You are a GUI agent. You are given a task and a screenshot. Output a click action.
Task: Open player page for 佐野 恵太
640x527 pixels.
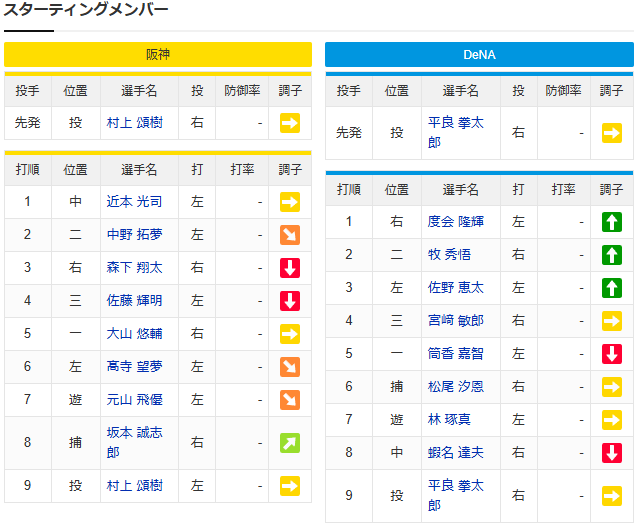[x=456, y=287]
